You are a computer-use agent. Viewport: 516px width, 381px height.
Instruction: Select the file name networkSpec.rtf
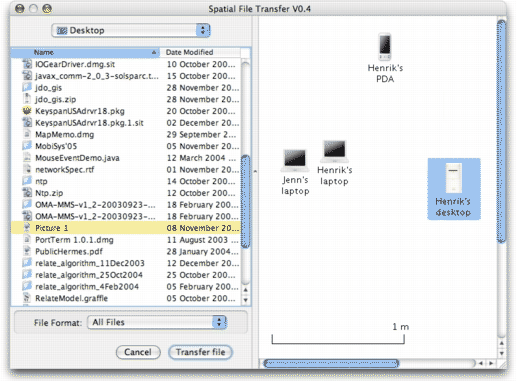65,170
